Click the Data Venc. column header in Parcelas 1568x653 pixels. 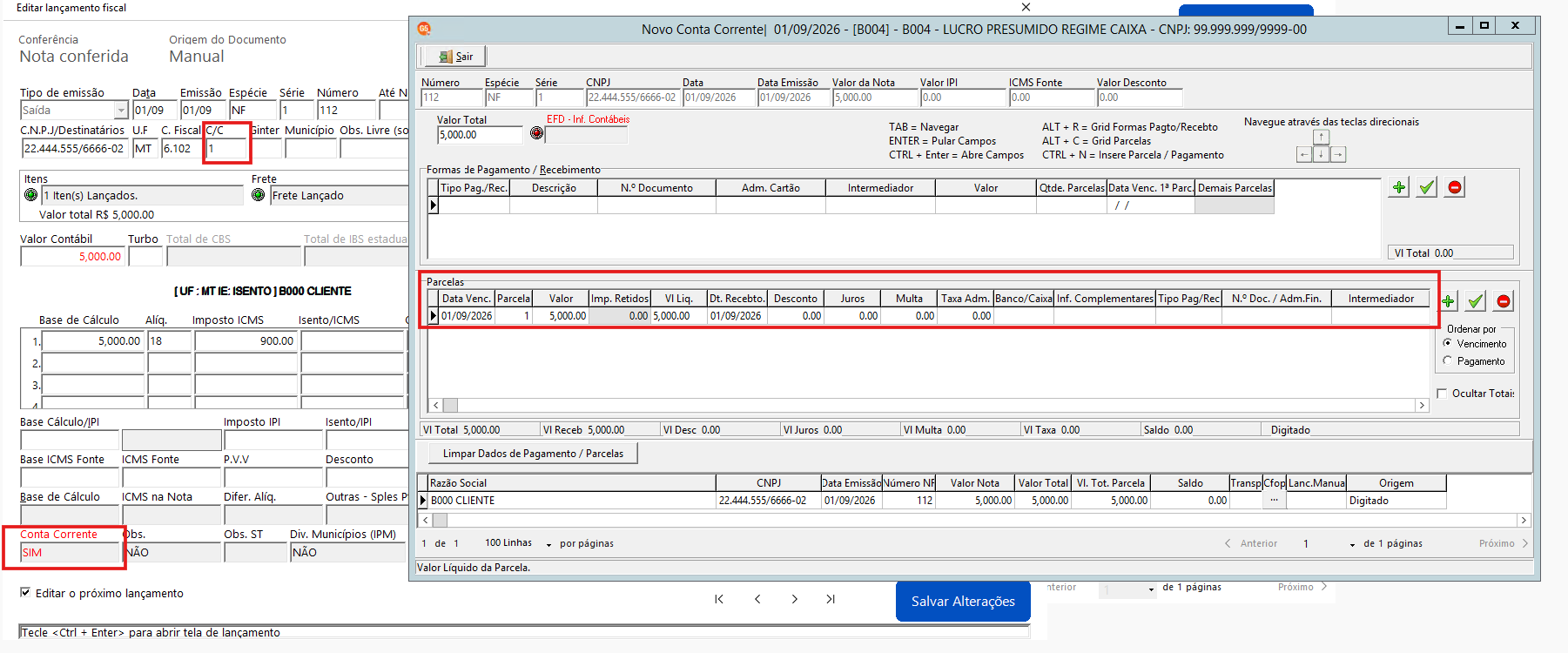(467, 299)
